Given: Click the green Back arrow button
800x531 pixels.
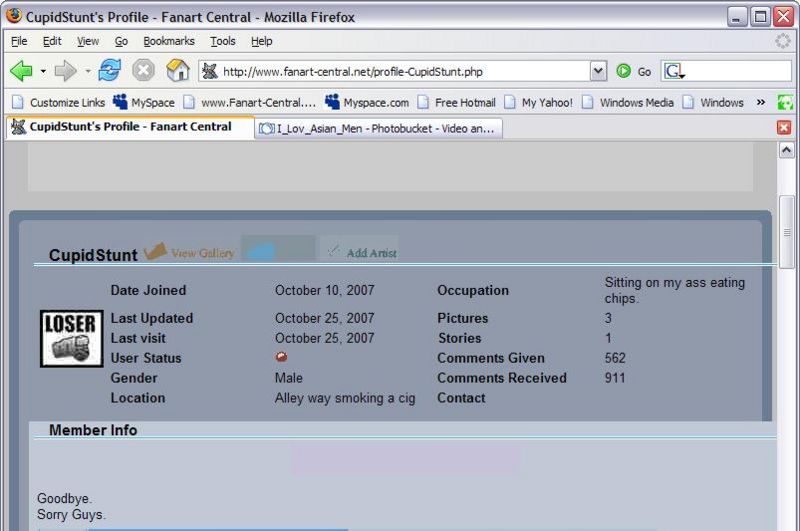Looking at the screenshot, I should click(21, 71).
